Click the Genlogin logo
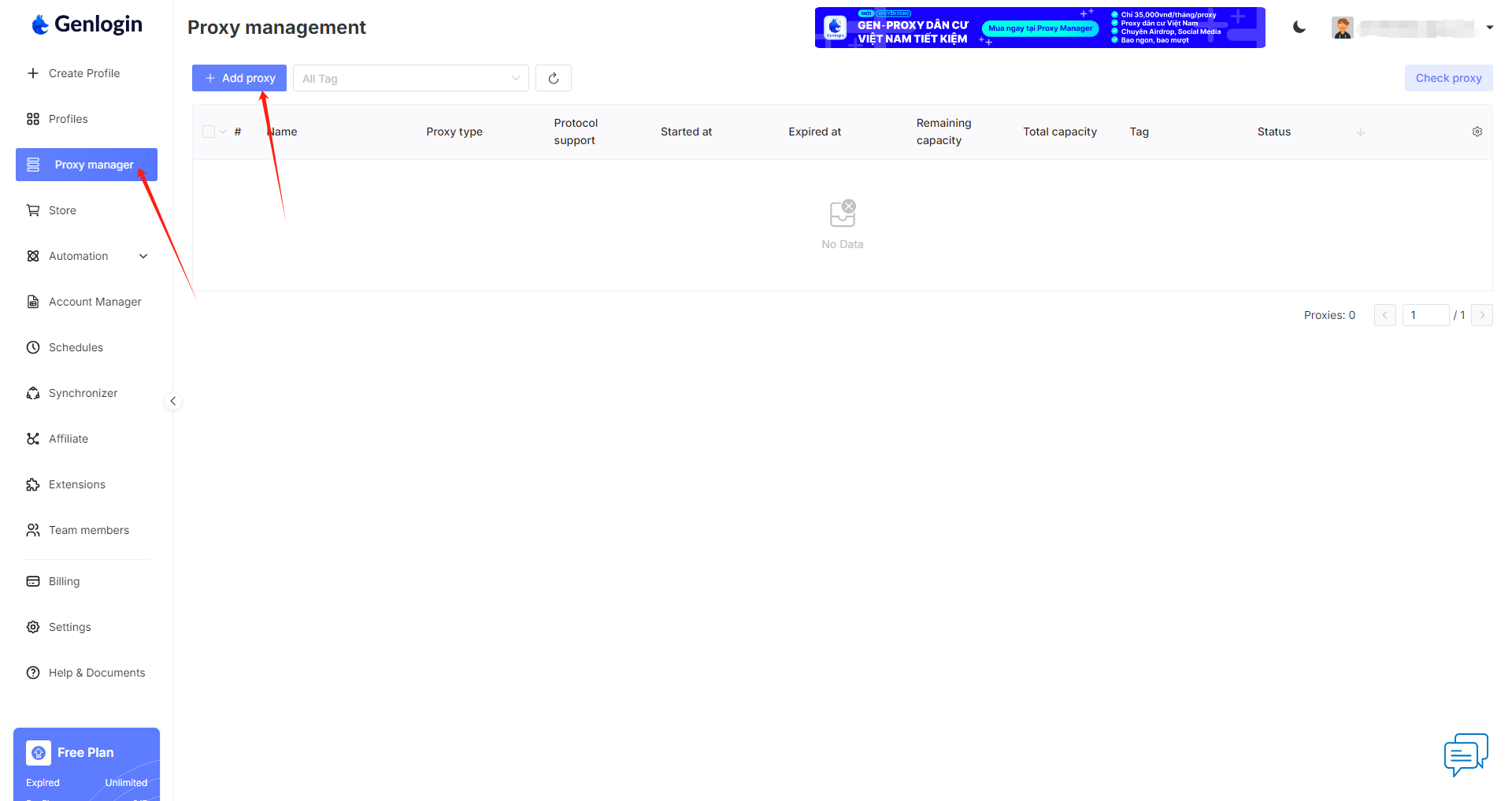 [87, 24]
